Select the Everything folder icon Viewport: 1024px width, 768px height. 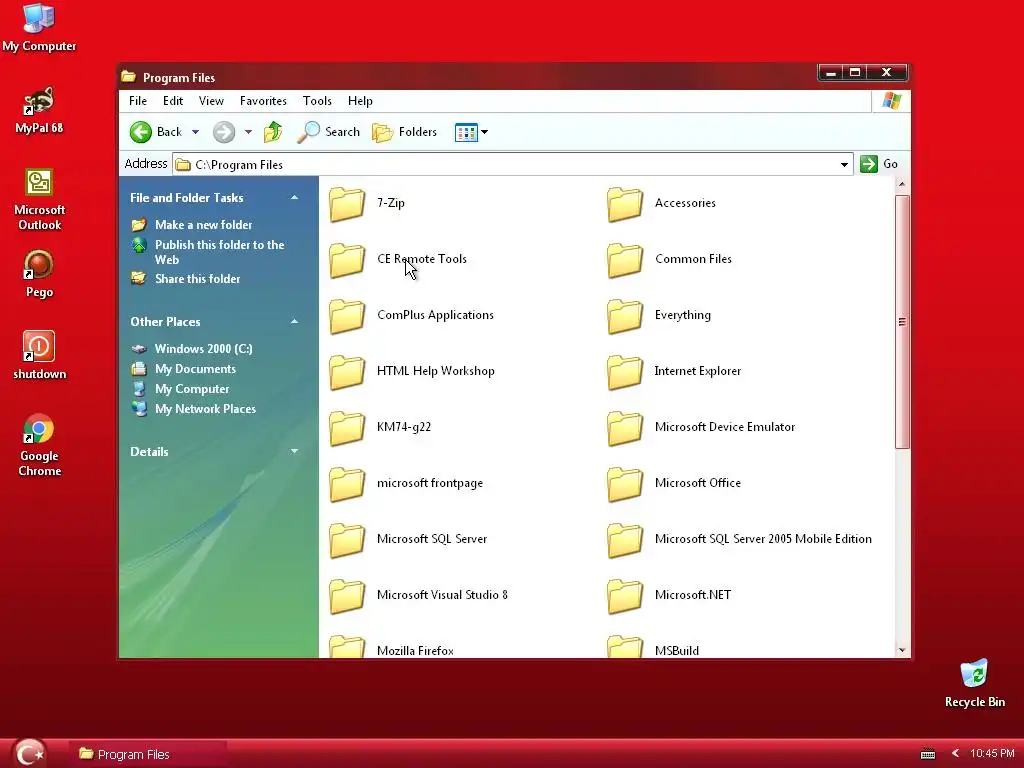coord(625,316)
